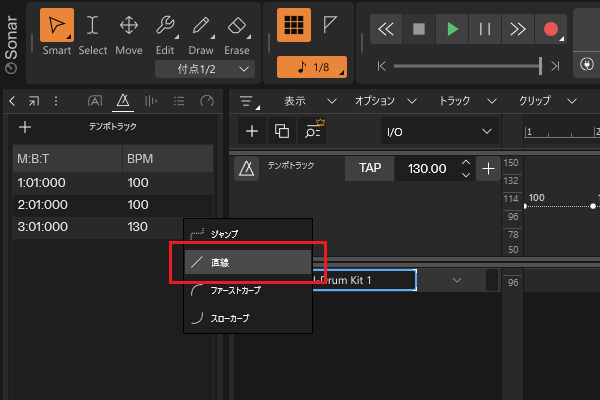Select the Smart tool
Screen dimensions: 600x400
point(57,32)
